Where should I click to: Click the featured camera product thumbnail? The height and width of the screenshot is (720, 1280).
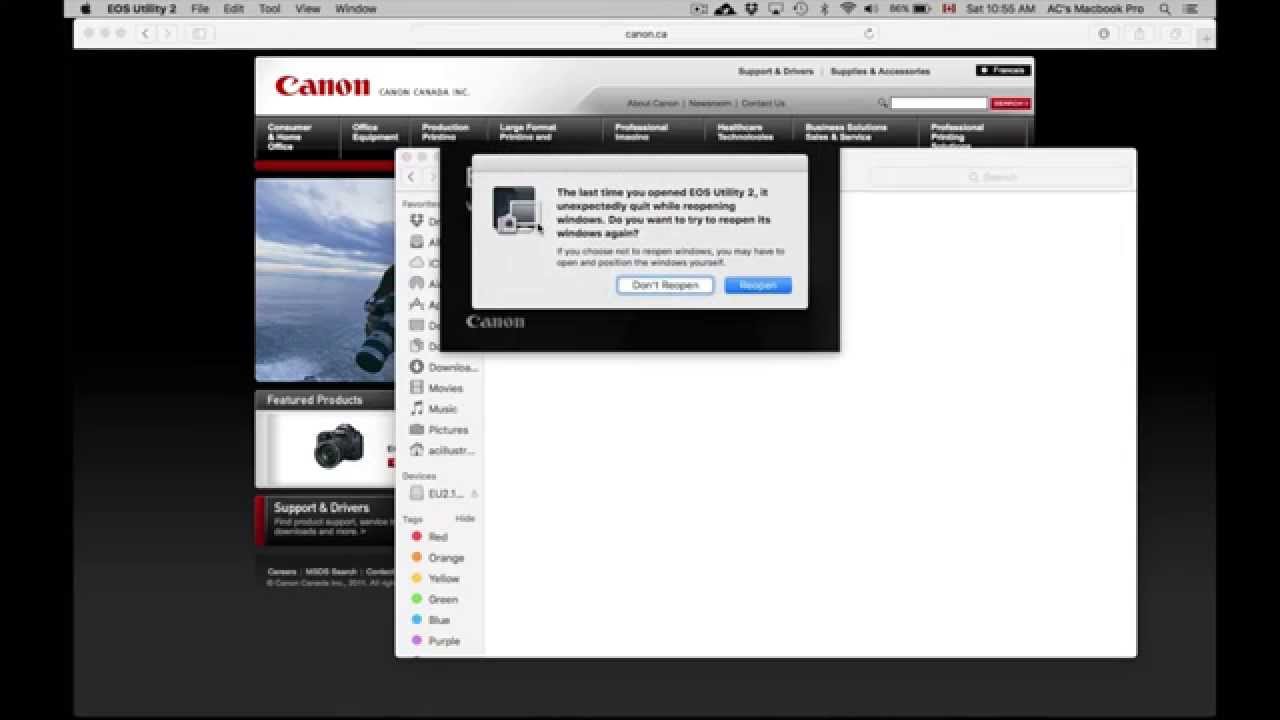pyautogui.click(x=339, y=446)
